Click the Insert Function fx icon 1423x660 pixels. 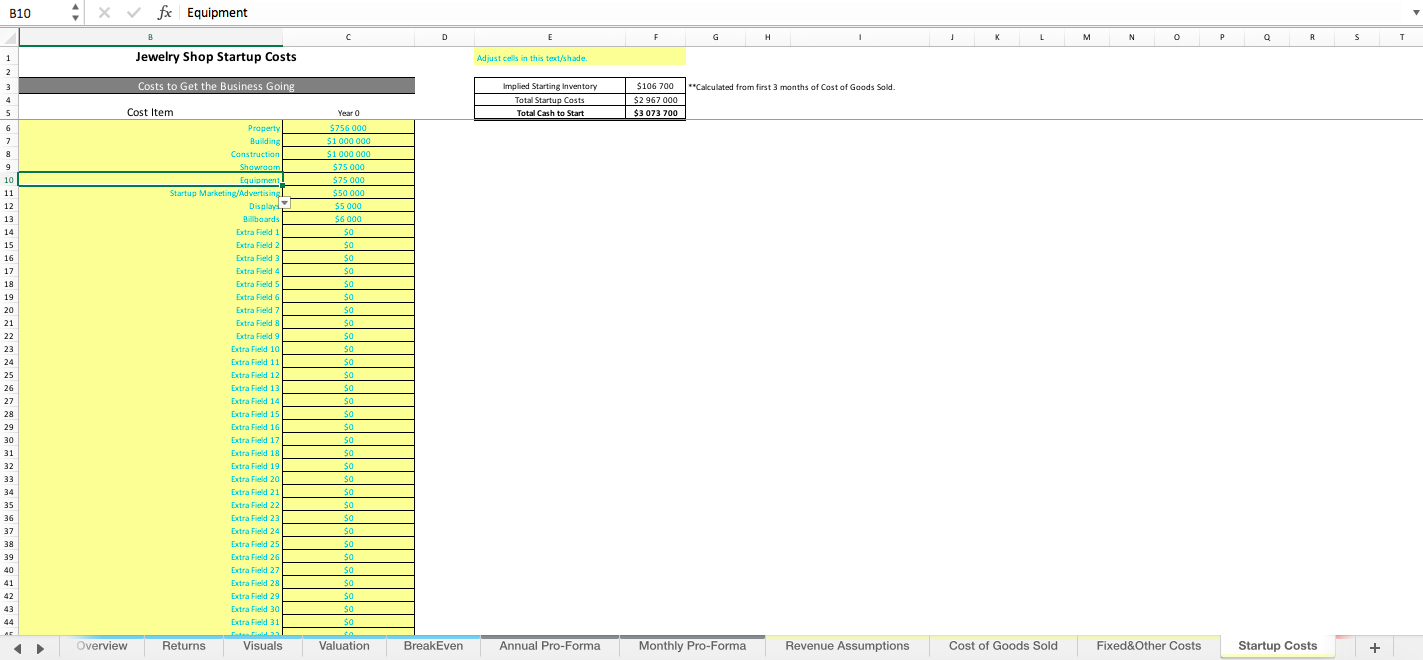[x=165, y=12]
